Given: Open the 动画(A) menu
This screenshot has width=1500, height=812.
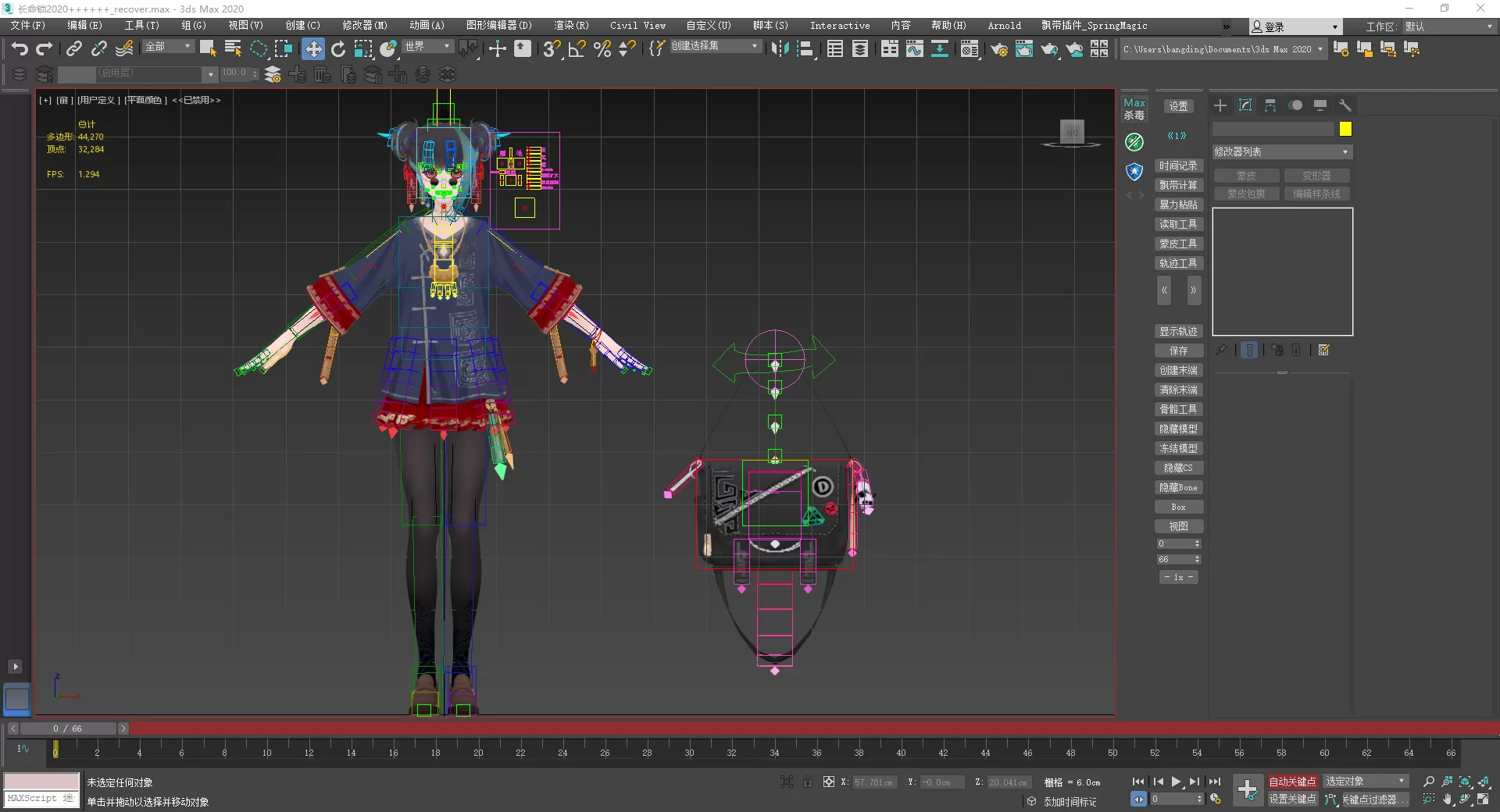Looking at the screenshot, I should pyautogui.click(x=427, y=26).
